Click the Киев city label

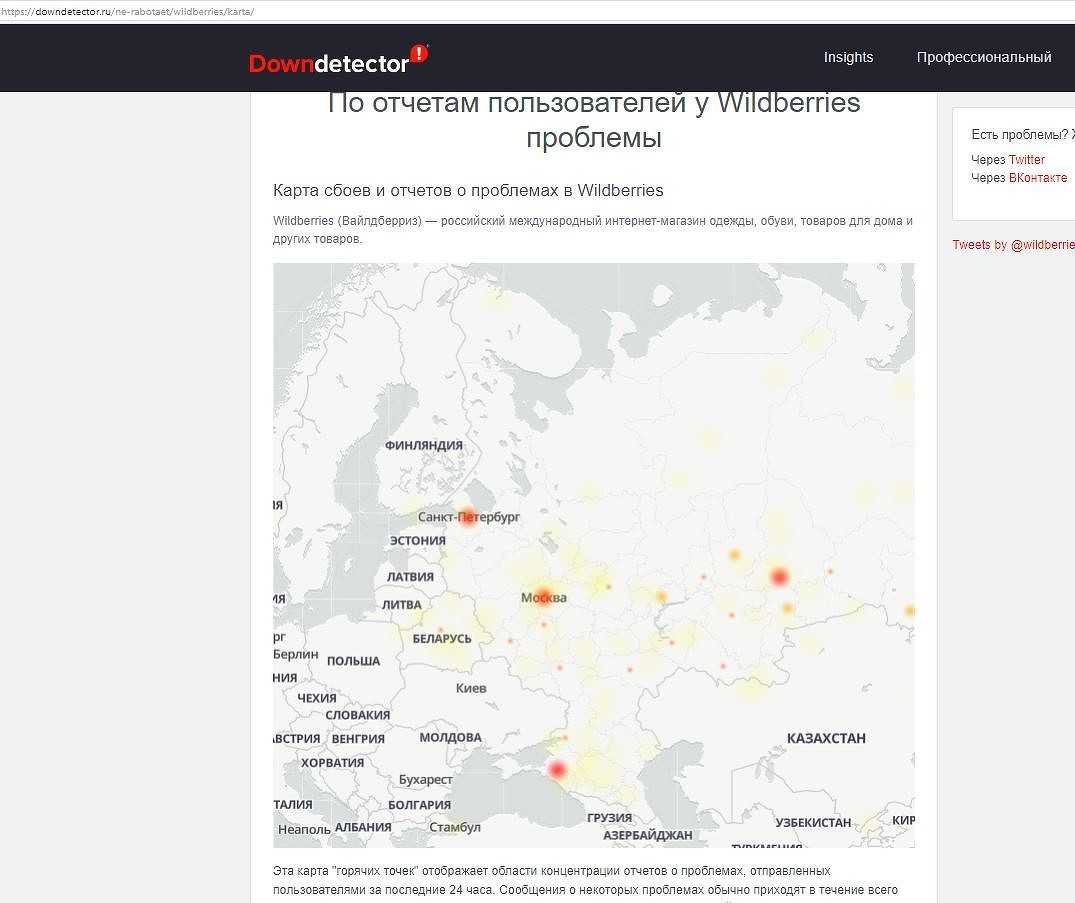click(x=471, y=688)
